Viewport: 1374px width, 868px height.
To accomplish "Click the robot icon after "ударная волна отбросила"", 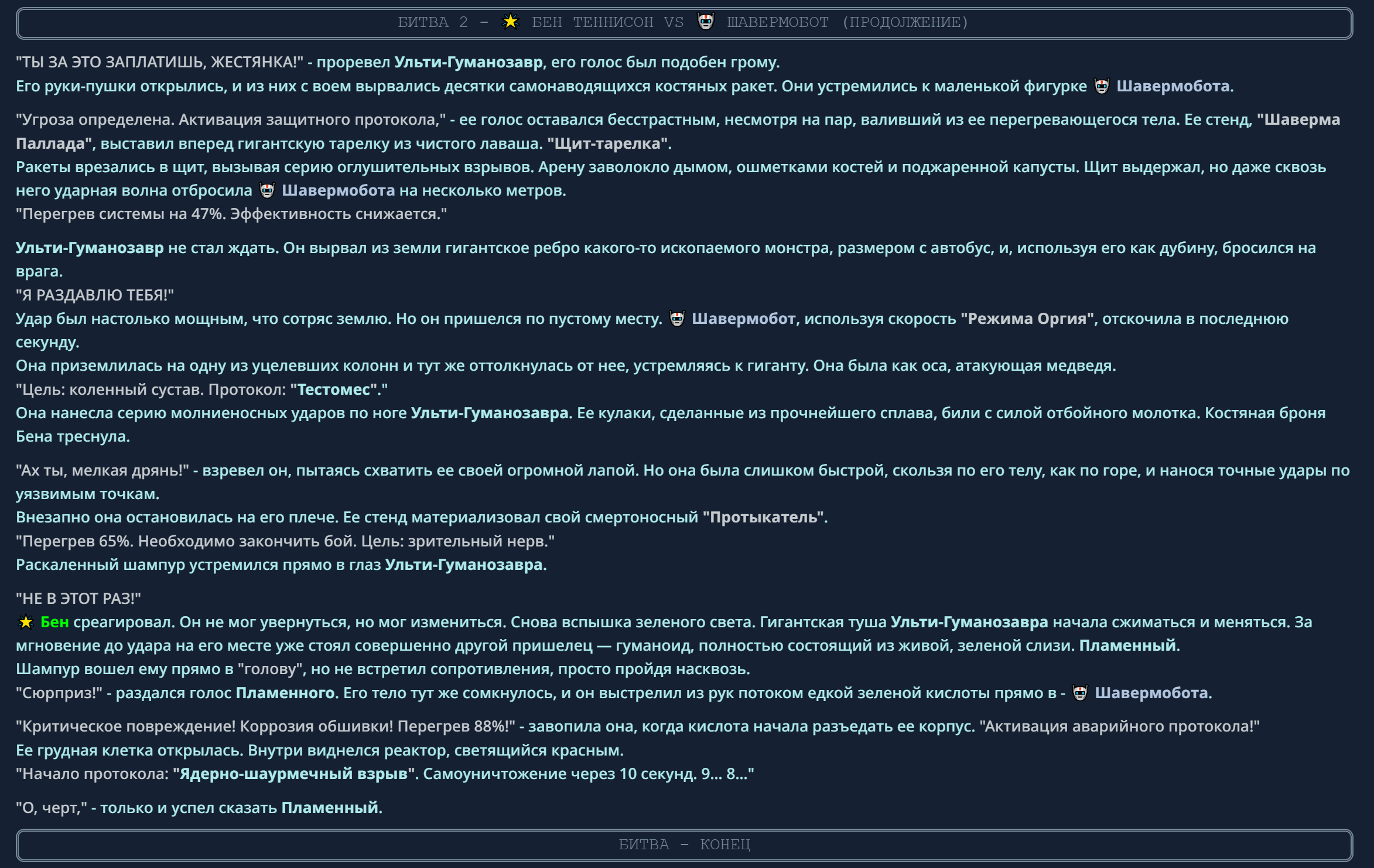I will point(267,190).
